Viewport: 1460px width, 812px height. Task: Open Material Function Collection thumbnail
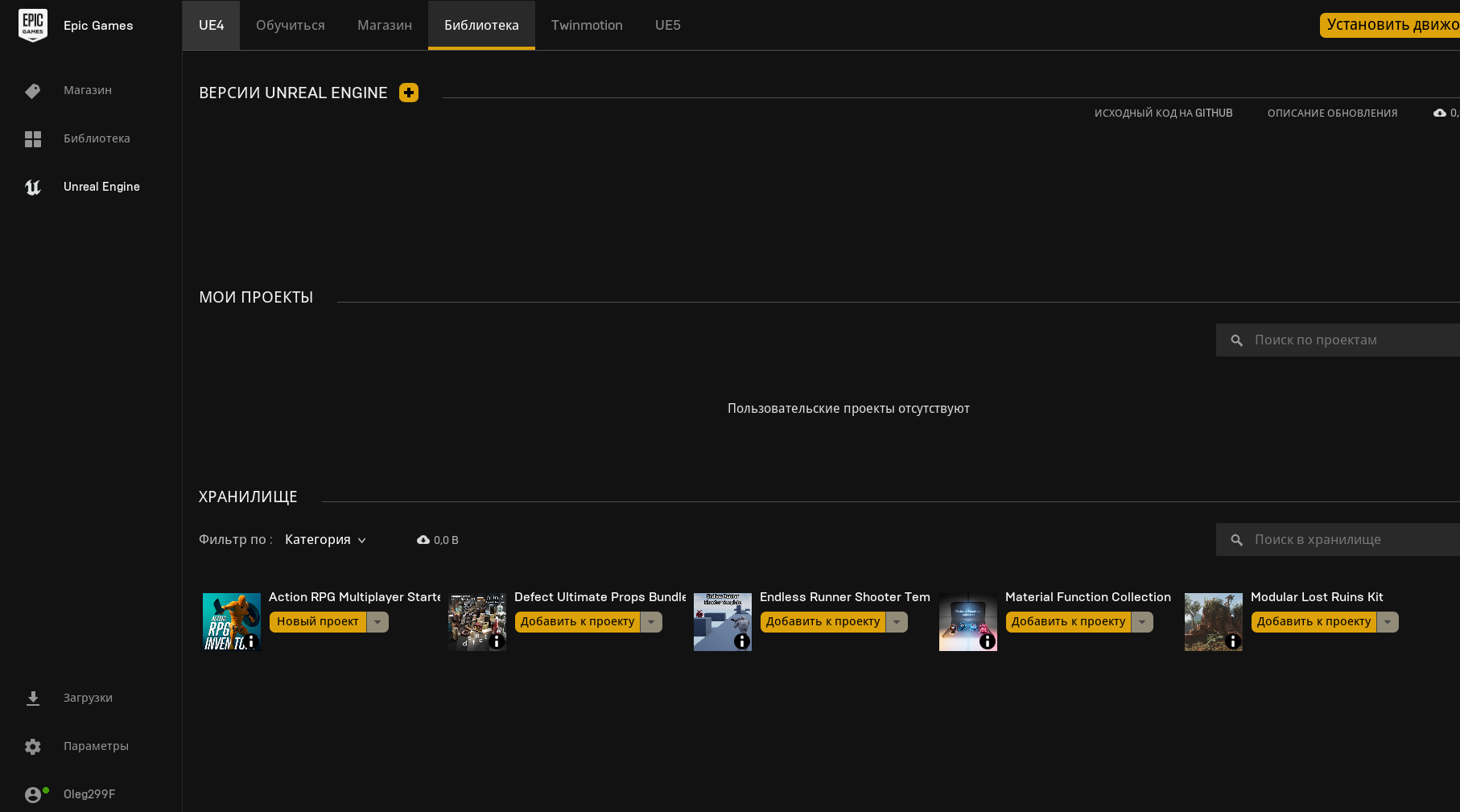(x=968, y=622)
